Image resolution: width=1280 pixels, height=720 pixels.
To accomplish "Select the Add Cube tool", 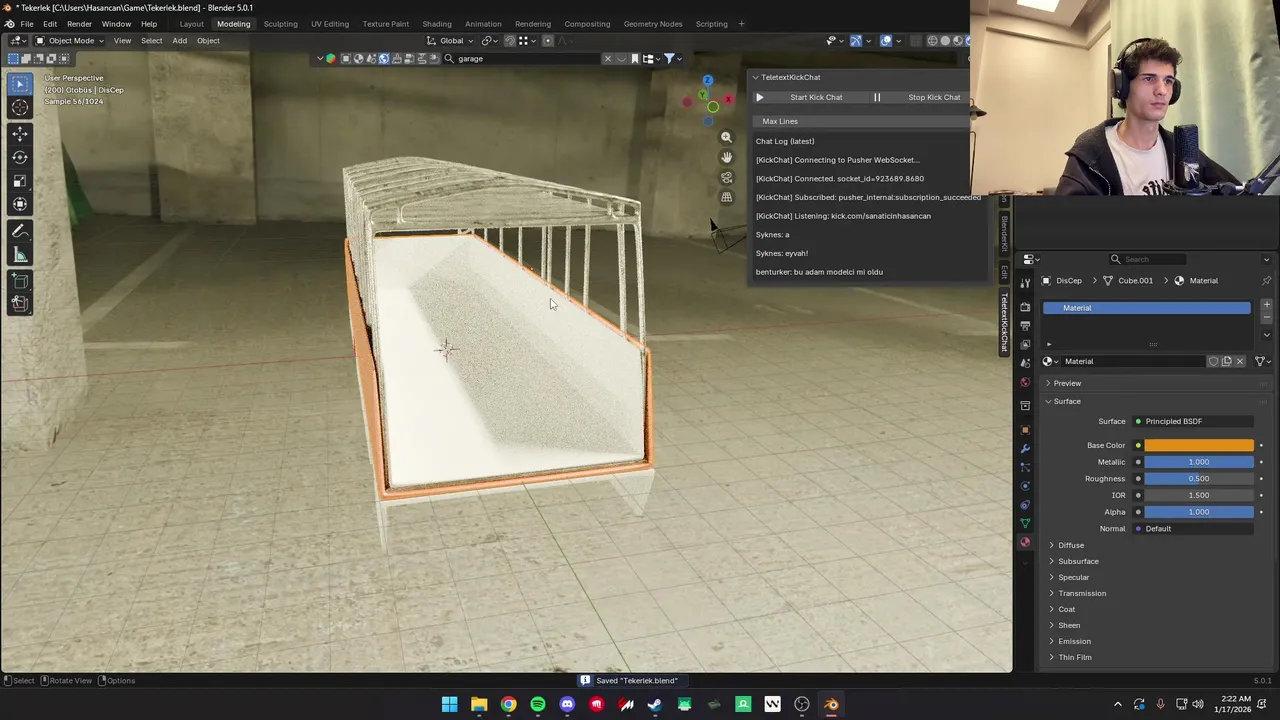I will coord(20,282).
